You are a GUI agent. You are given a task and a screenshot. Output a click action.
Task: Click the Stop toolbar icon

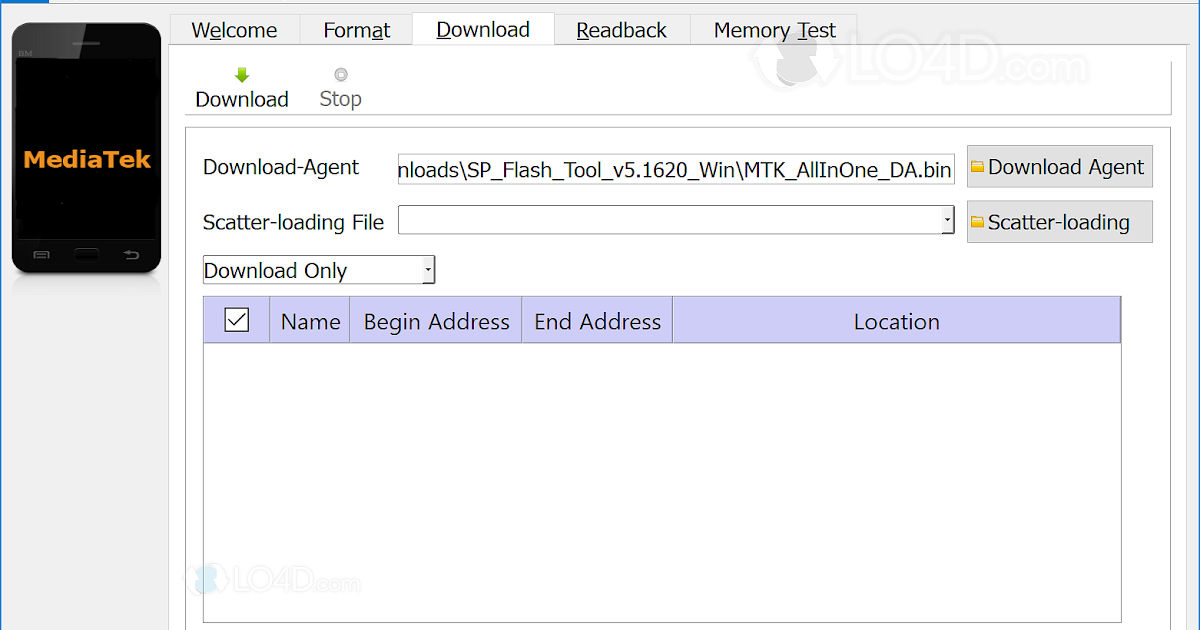[x=340, y=75]
